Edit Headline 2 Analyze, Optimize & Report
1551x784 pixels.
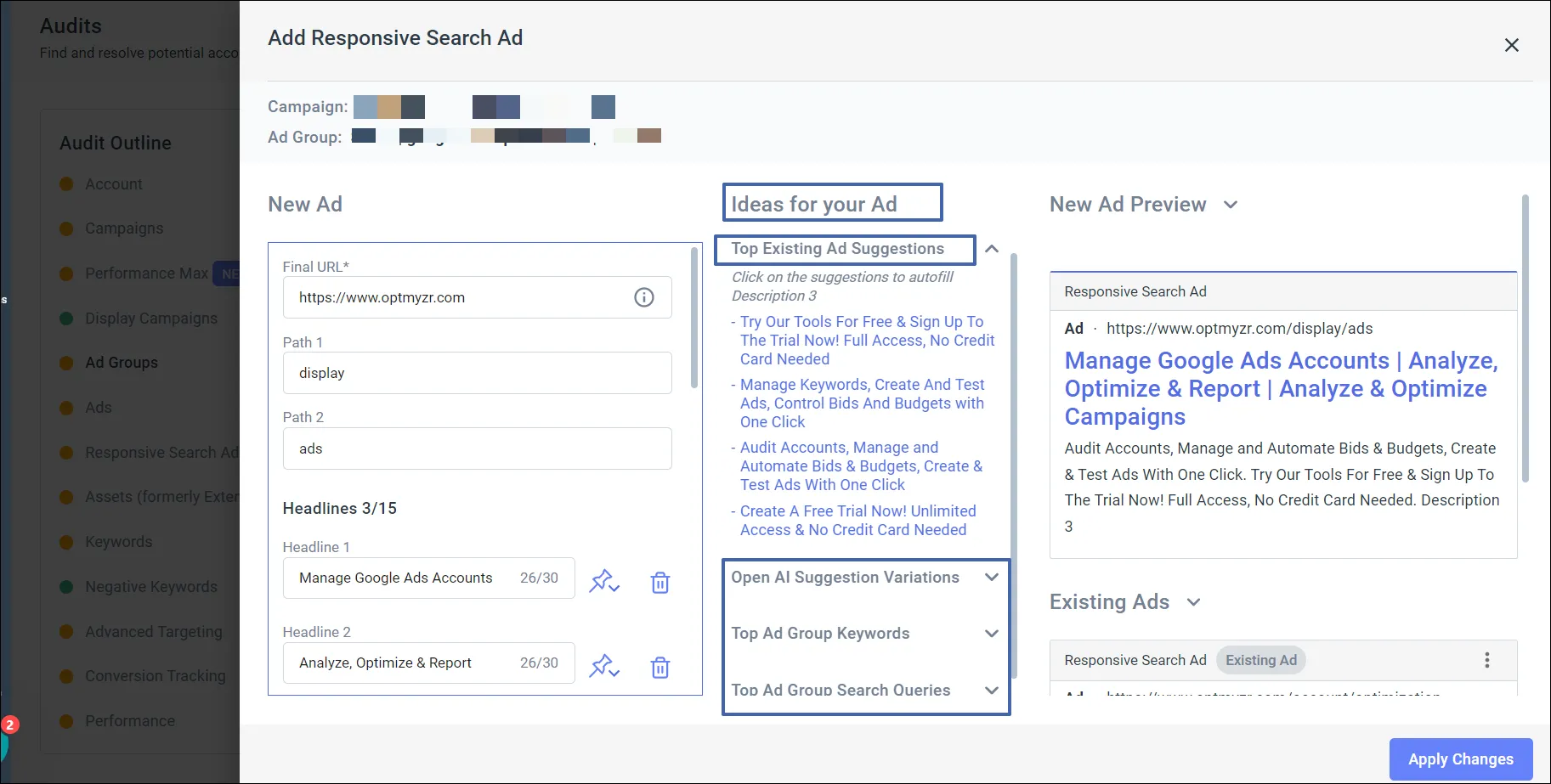[428, 663]
